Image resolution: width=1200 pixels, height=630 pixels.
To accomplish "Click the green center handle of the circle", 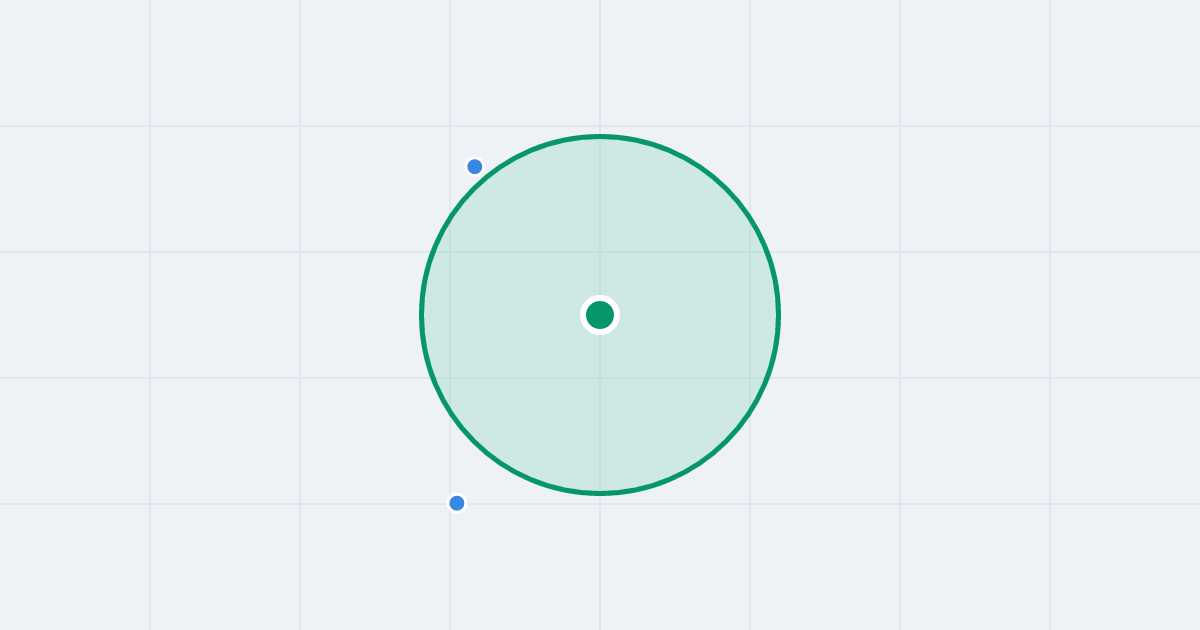I will coord(600,315).
